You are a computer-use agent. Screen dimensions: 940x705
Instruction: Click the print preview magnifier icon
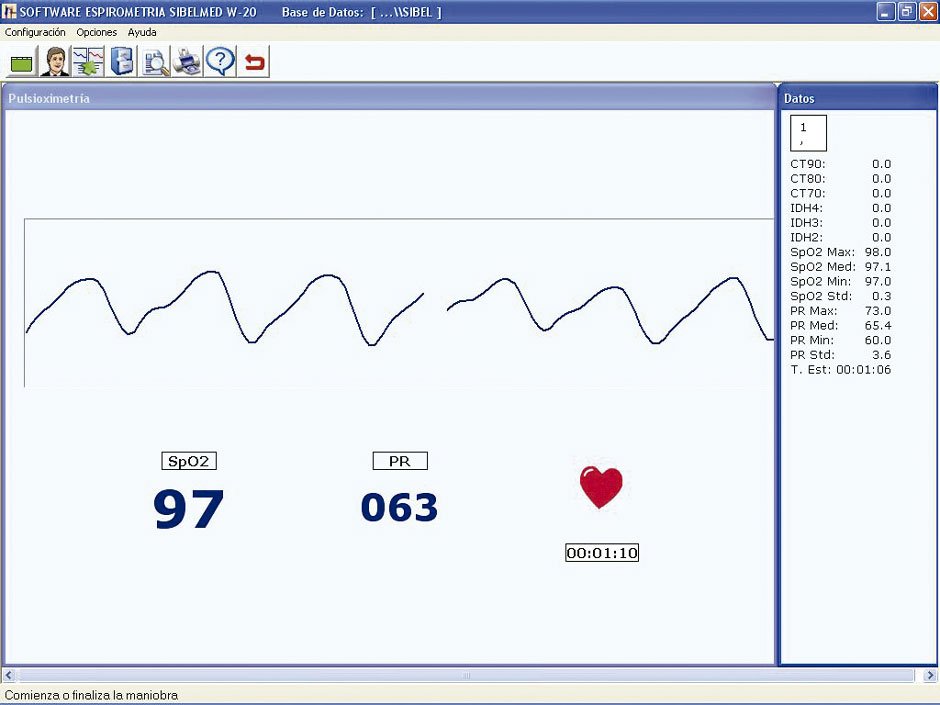click(155, 63)
